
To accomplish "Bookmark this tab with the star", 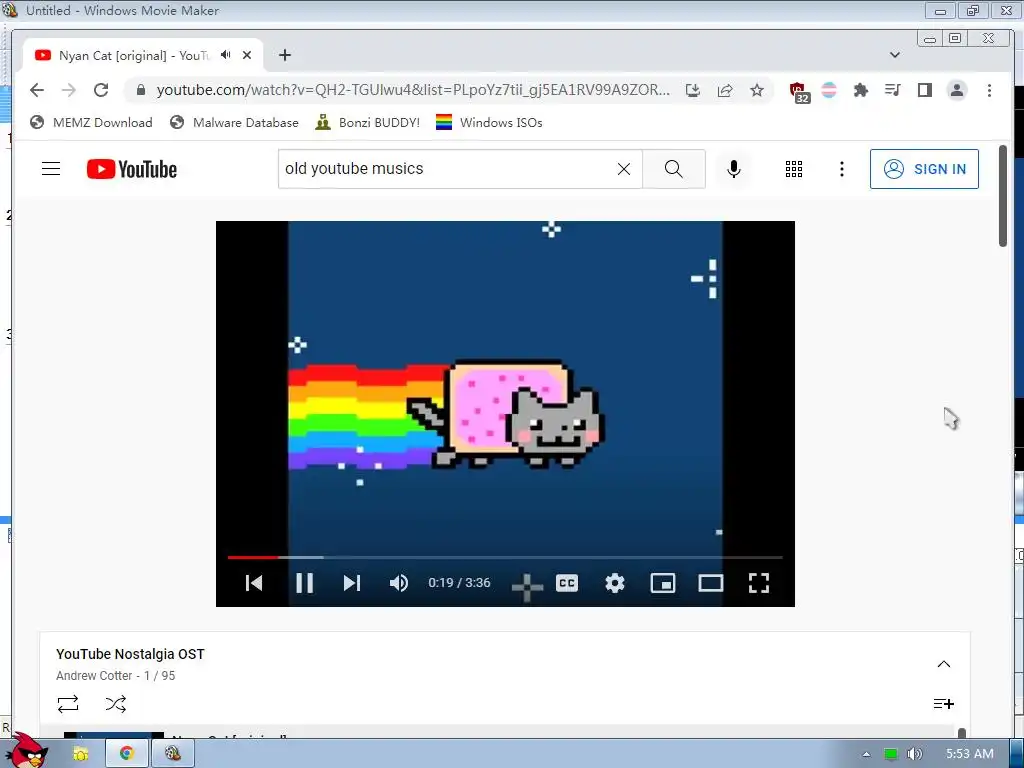I will (757, 90).
